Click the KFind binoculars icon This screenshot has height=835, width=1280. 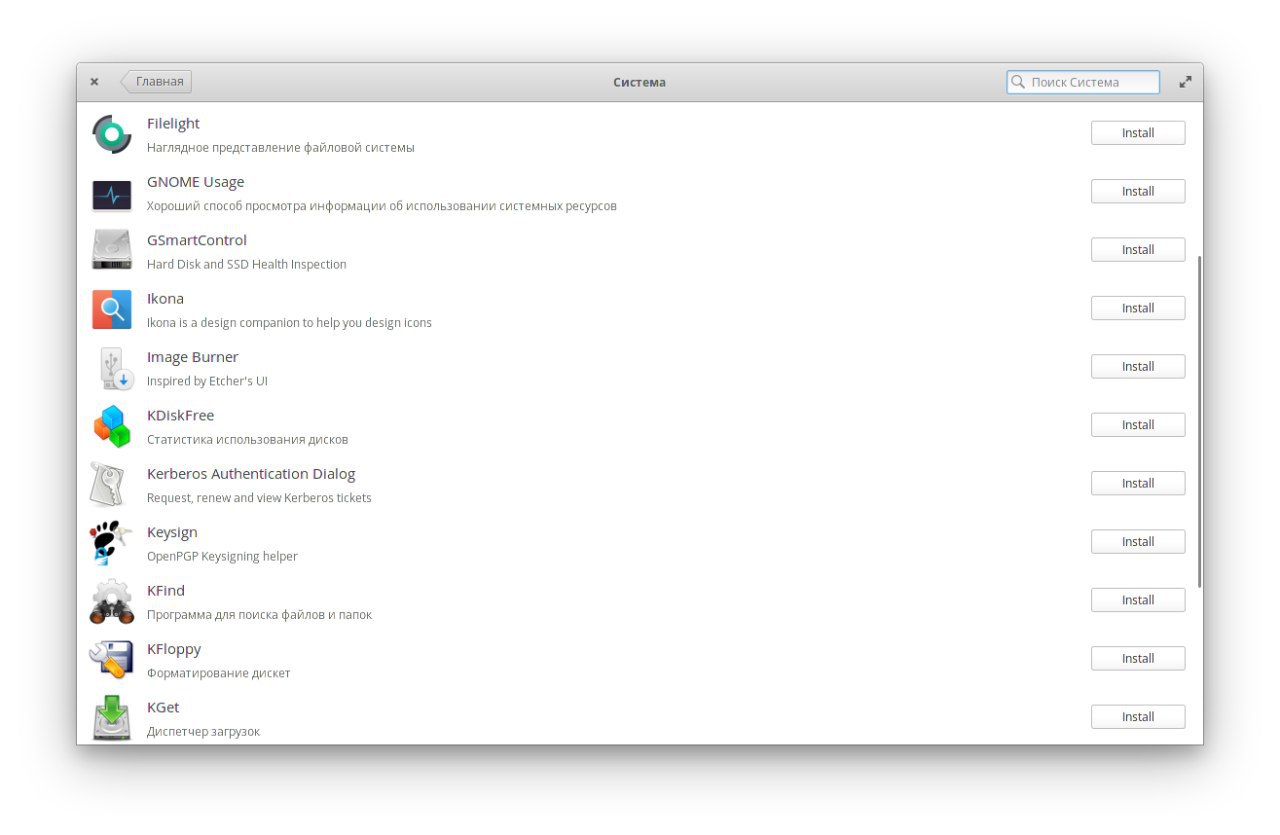coord(112,602)
